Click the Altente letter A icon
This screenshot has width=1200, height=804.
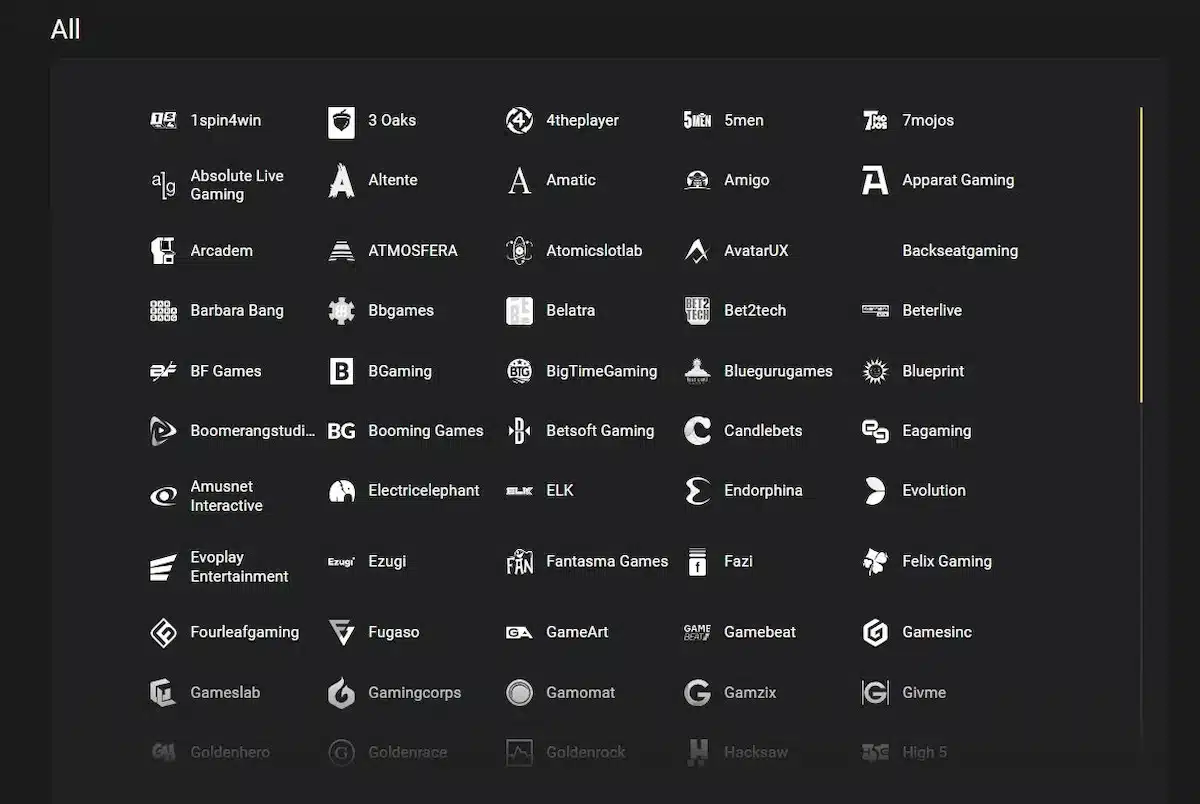[x=341, y=180]
